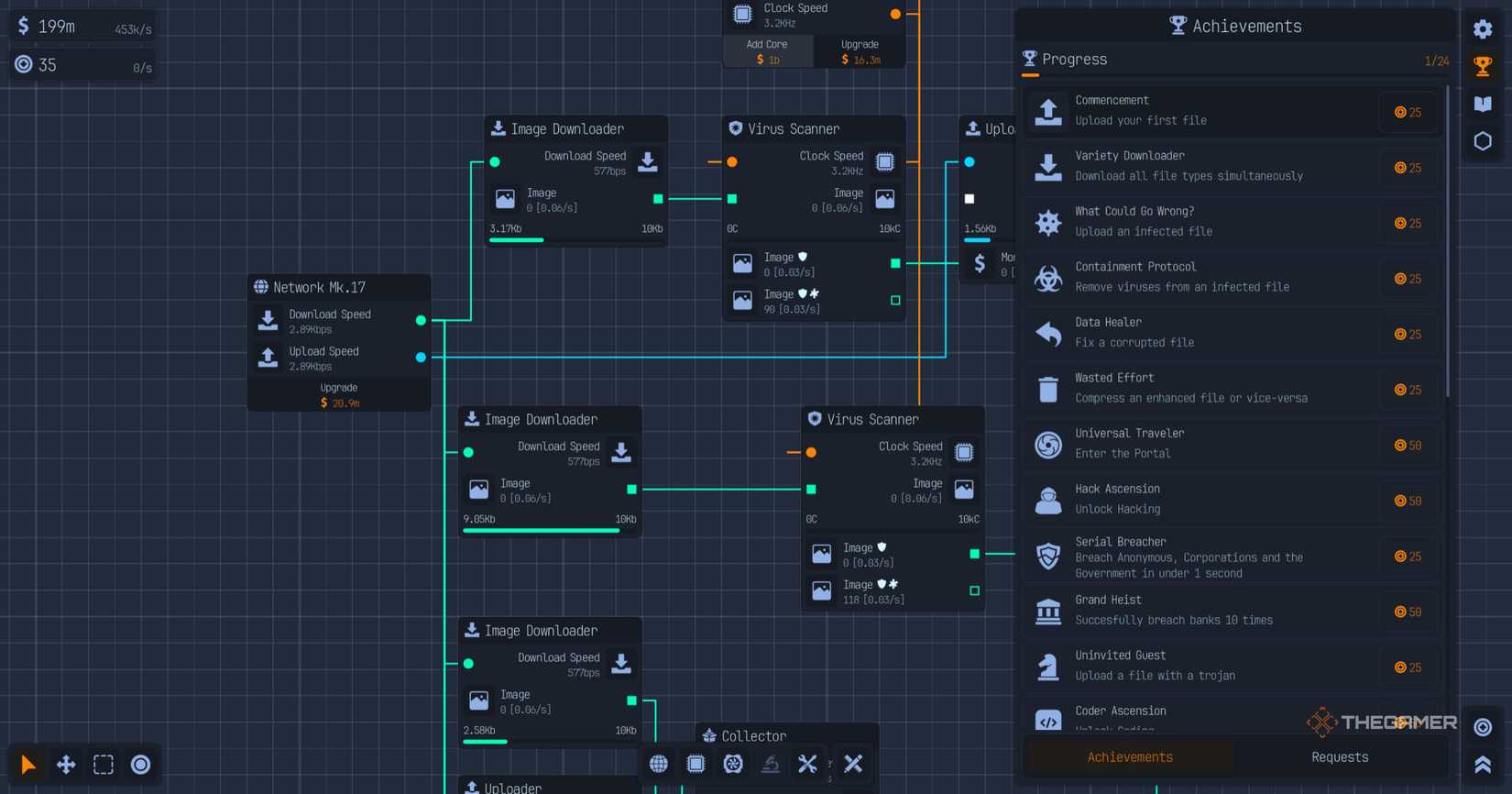Image resolution: width=1512 pixels, height=794 pixels.
Task: Switch to the Requests tab
Action: point(1339,757)
